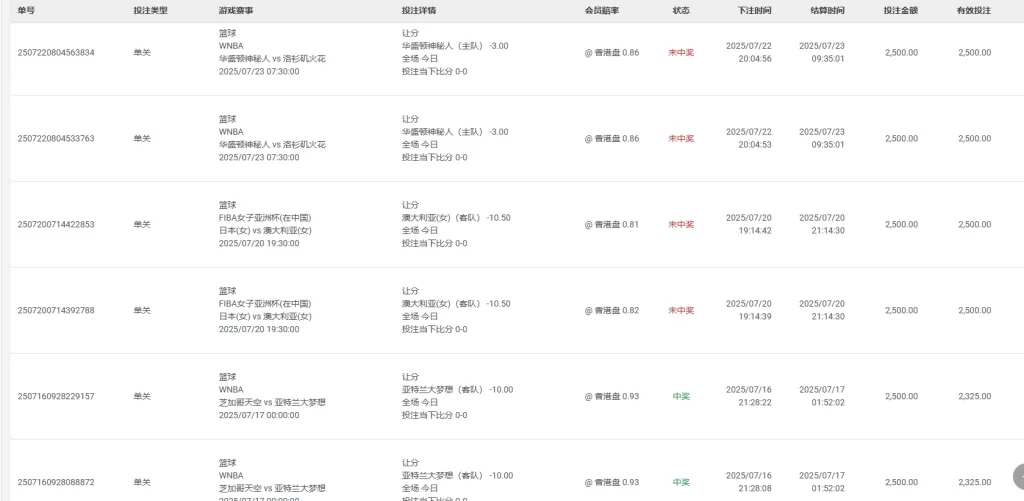Click bet time 2025/07/20 19:14:39
Screen dimensions: 1024x501
pyautogui.click(x=749, y=310)
